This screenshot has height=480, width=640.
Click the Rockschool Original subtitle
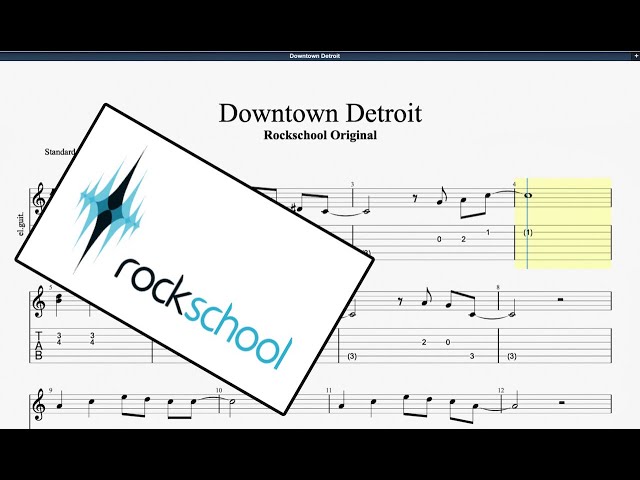[x=320, y=135]
